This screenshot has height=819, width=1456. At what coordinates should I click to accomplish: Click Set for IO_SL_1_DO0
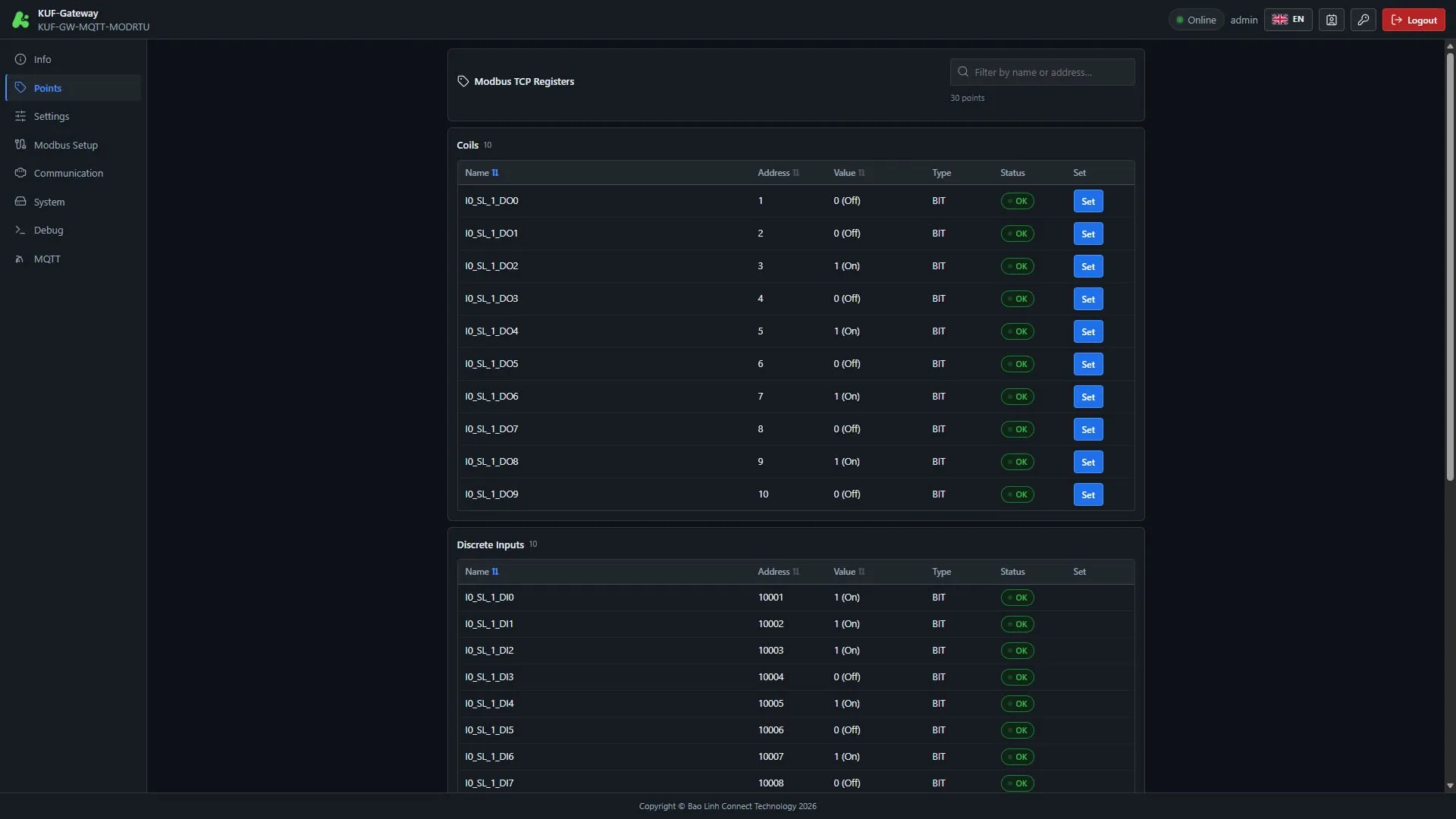click(1088, 201)
